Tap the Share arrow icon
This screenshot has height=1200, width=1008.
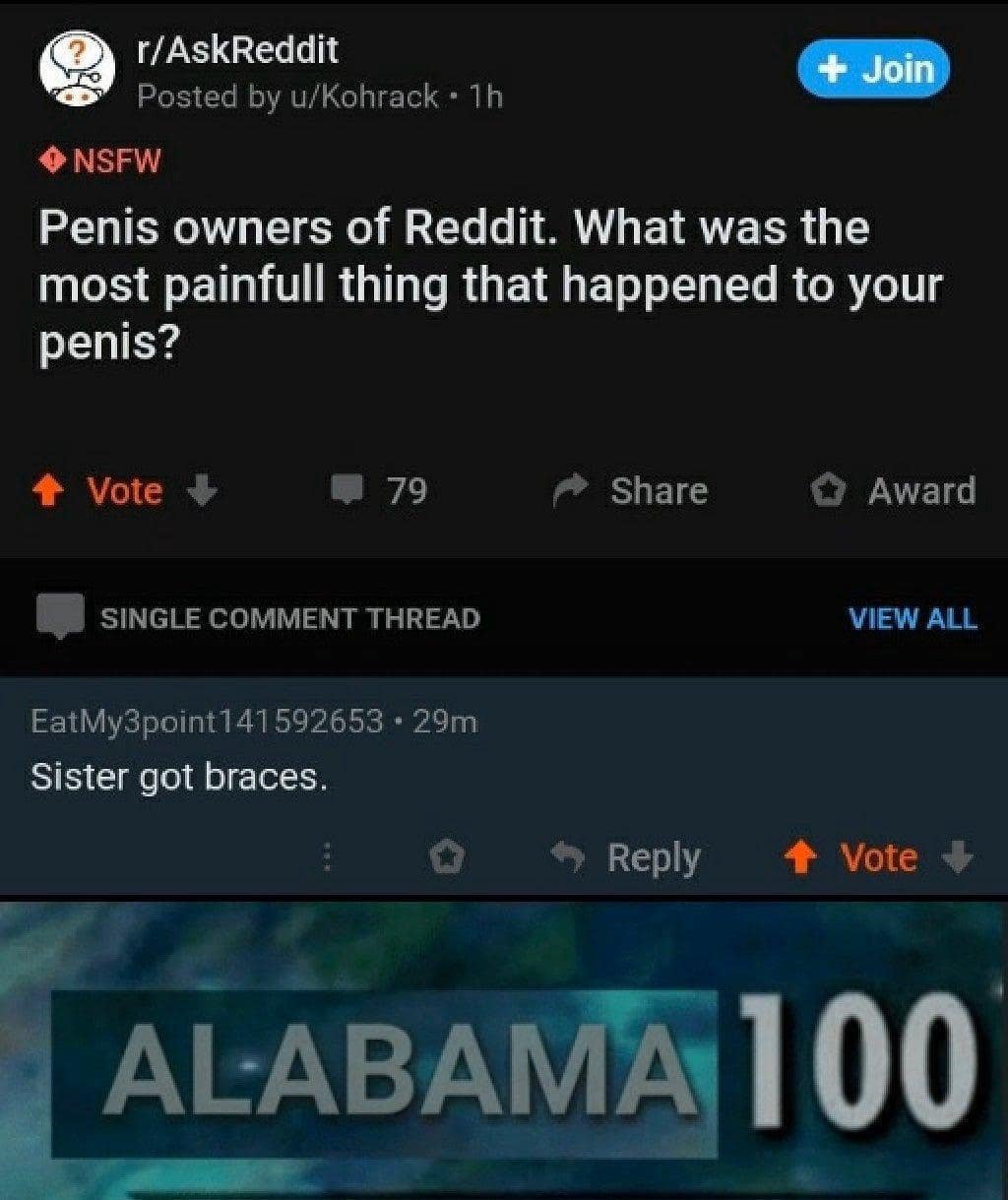coord(571,489)
